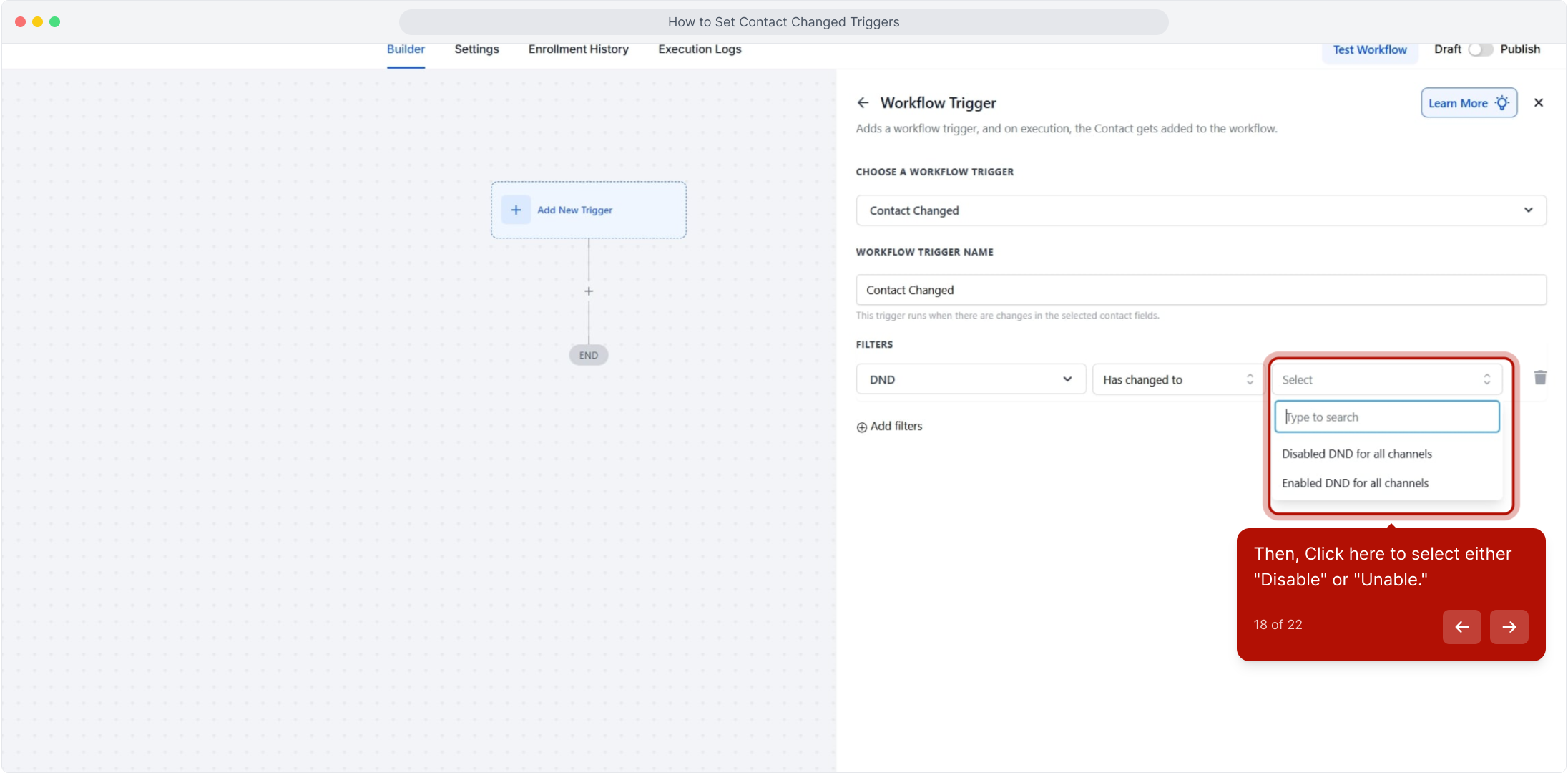Close the Workflow Trigger panel
The width and height of the screenshot is (1568, 773).
point(1539,103)
